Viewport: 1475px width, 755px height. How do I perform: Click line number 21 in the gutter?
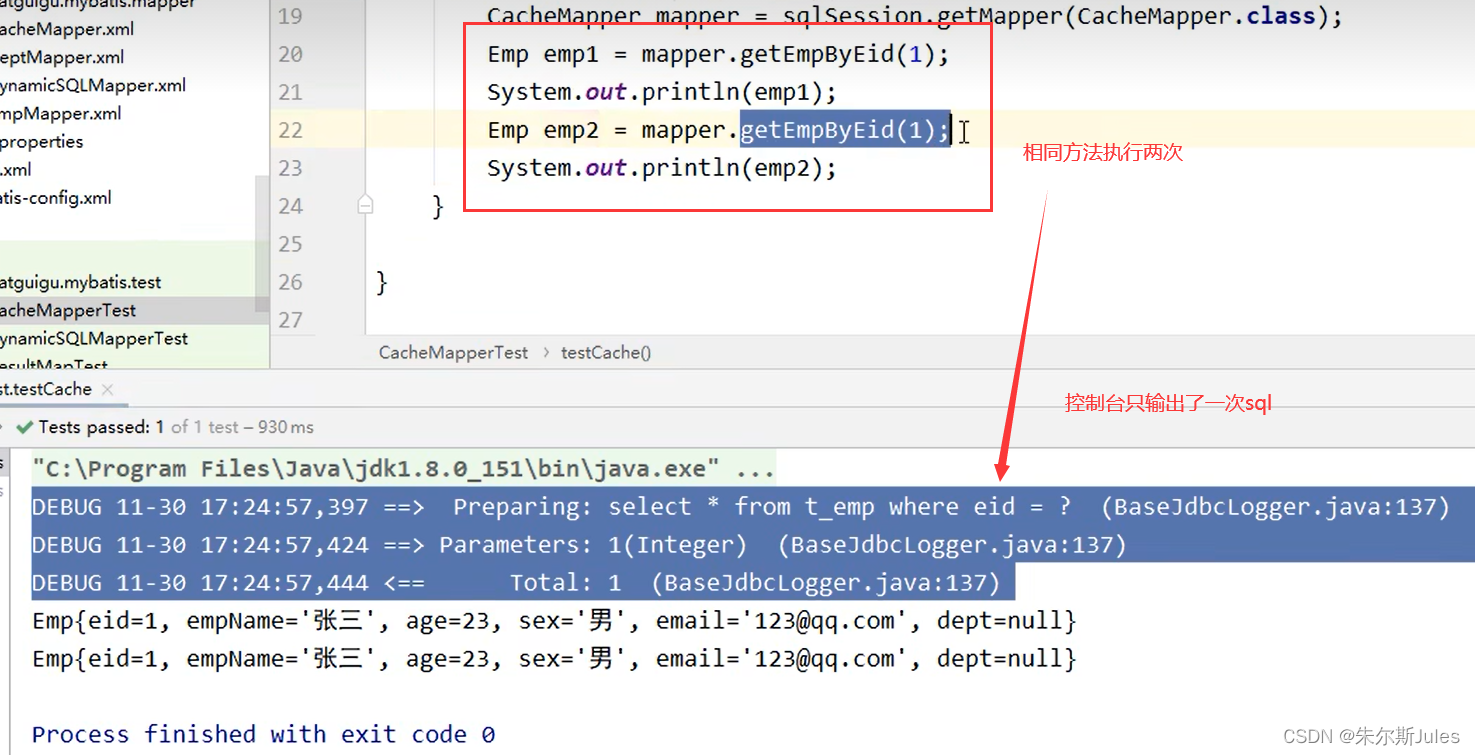(x=290, y=92)
